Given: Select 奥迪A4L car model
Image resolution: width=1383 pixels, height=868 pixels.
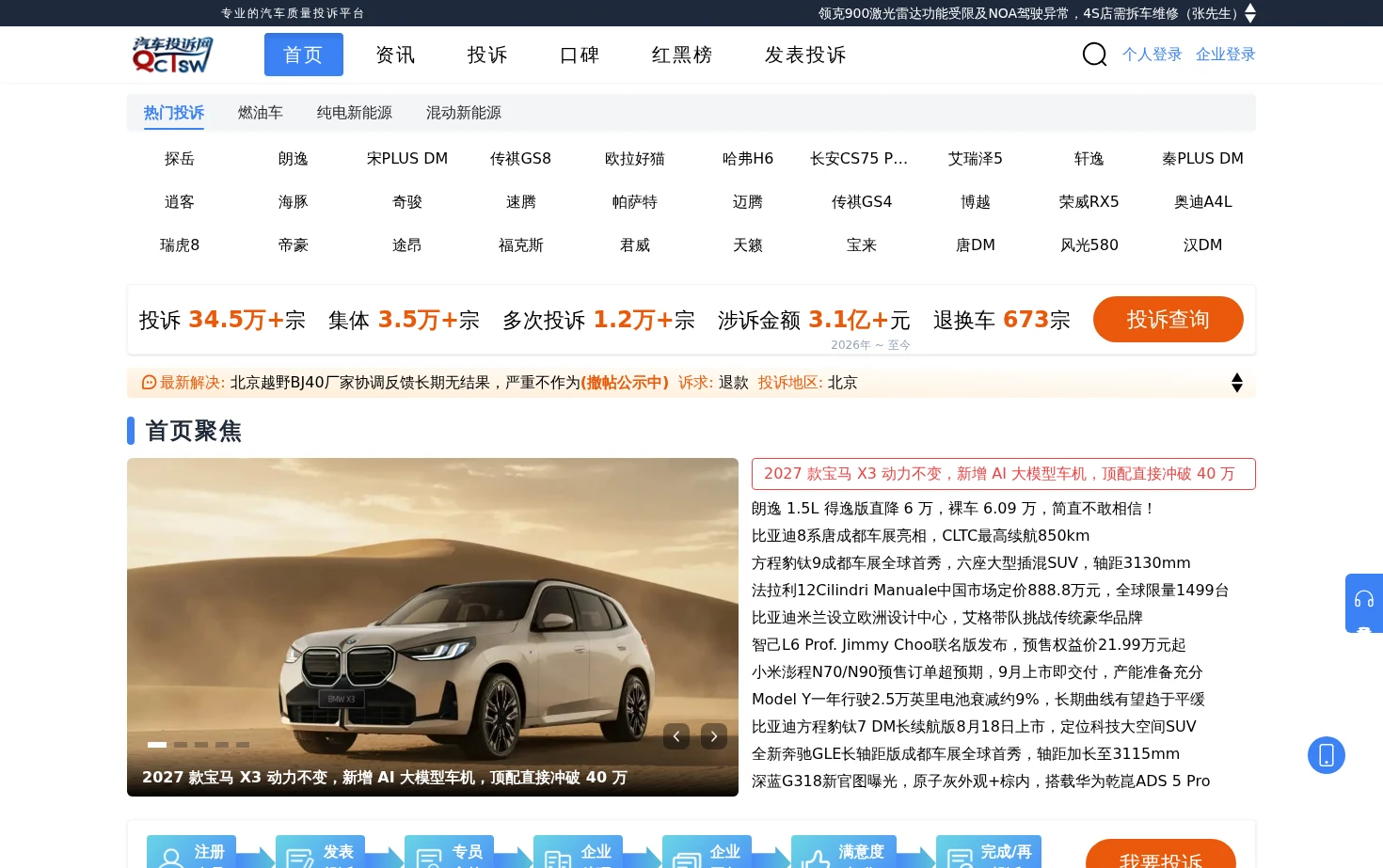Looking at the screenshot, I should coord(1203,202).
